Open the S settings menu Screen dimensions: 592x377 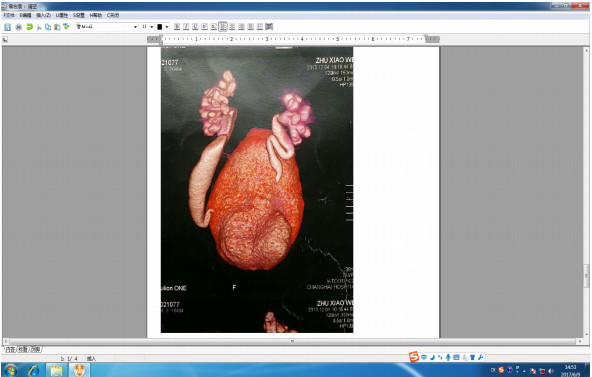coord(79,15)
